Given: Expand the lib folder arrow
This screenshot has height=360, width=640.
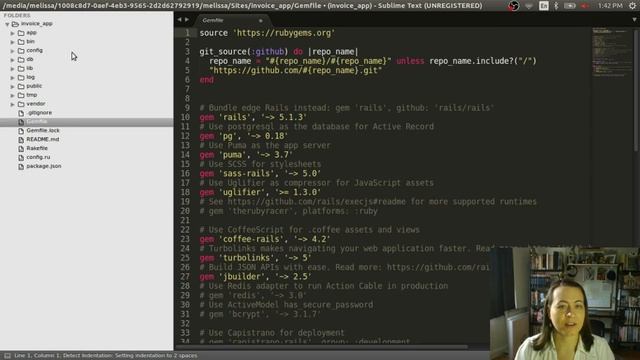Looking at the screenshot, I should pos(13,69).
